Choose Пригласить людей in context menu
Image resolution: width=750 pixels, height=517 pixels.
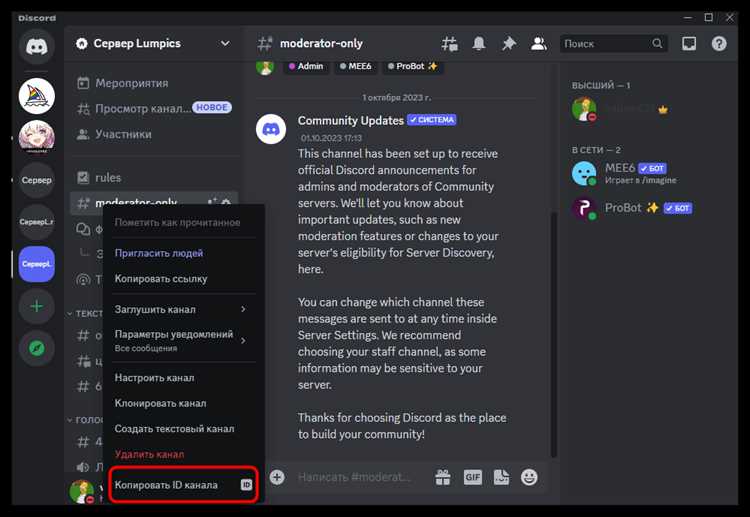point(184,253)
